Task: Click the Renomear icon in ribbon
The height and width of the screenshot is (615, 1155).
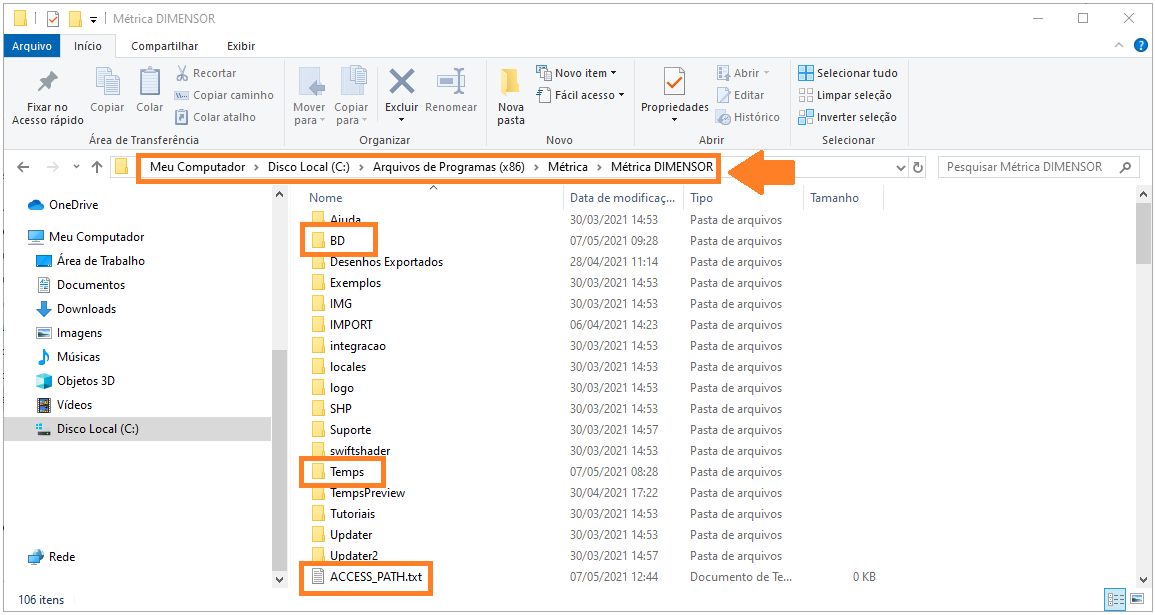Action: [451, 82]
